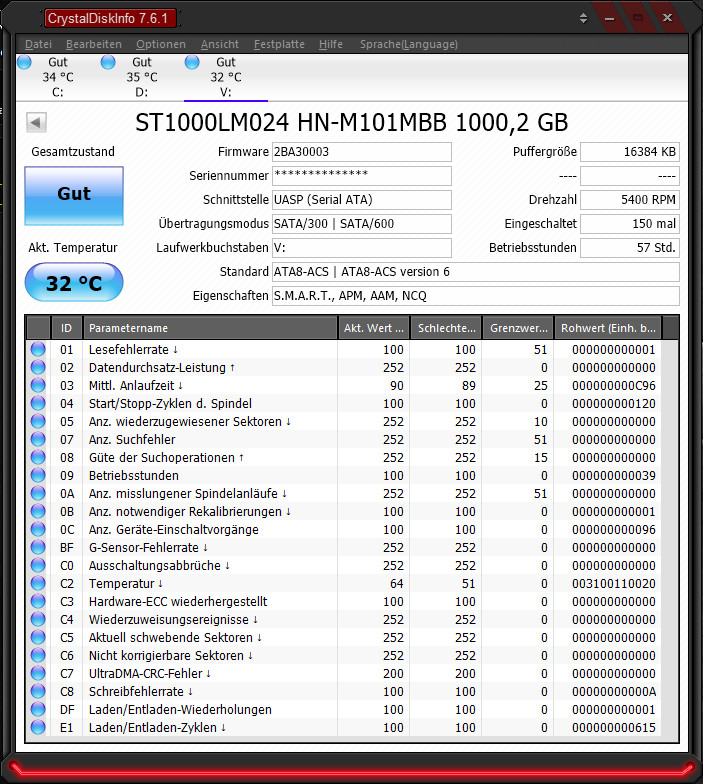Click the disk model title ST1000LM024

(x=352, y=122)
